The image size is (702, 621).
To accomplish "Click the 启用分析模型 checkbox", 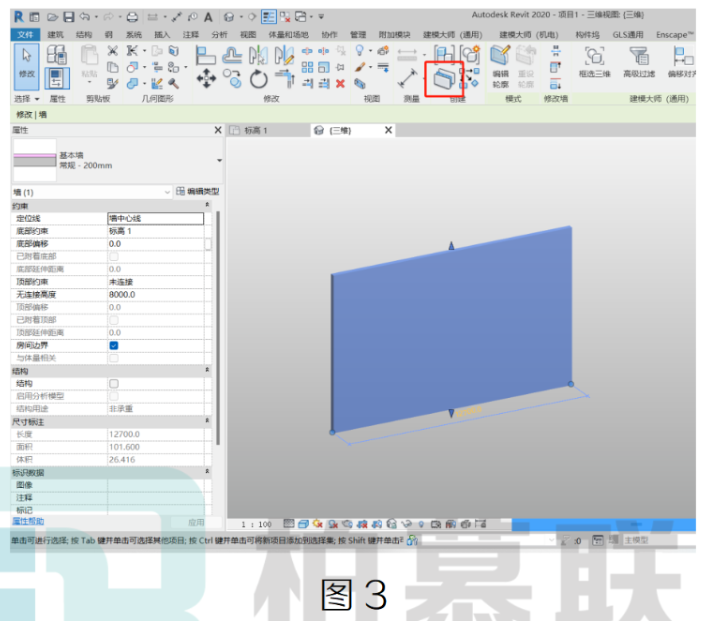I will pyautogui.click(x=114, y=396).
